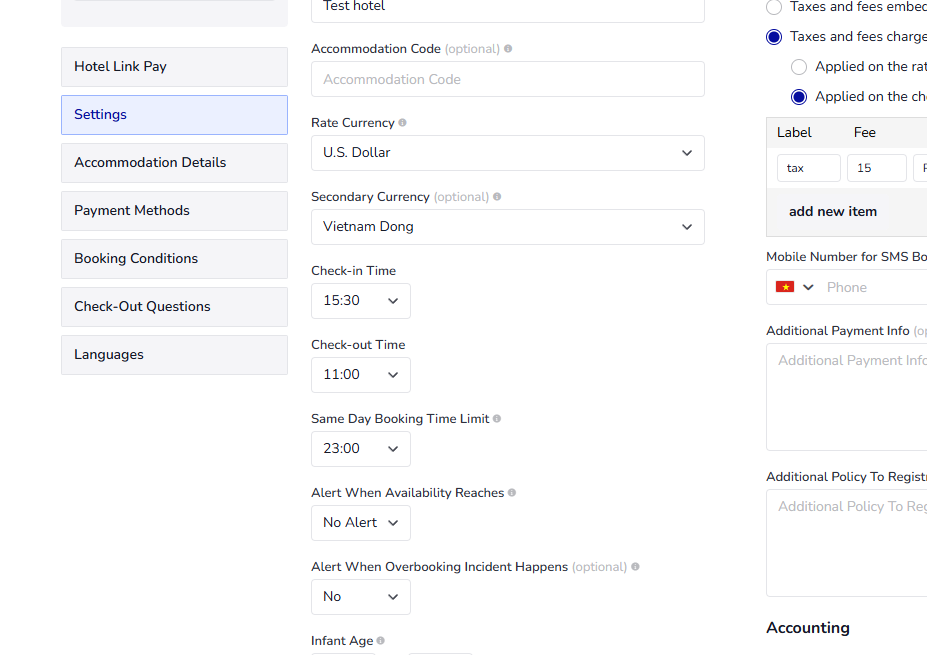Select Taxes and fees charged radio option

tap(773, 37)
